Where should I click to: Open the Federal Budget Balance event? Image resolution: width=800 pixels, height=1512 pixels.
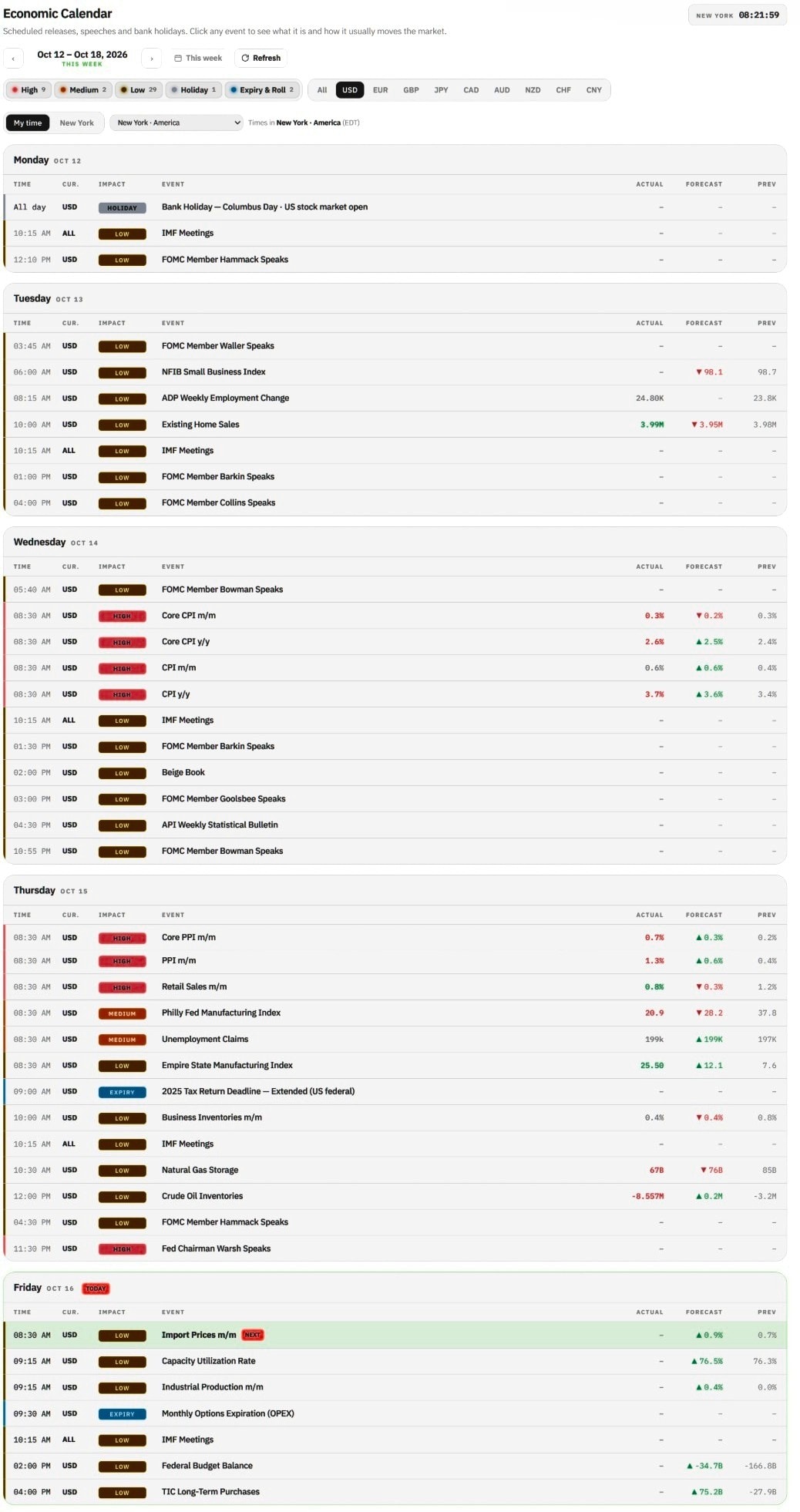395,1467
